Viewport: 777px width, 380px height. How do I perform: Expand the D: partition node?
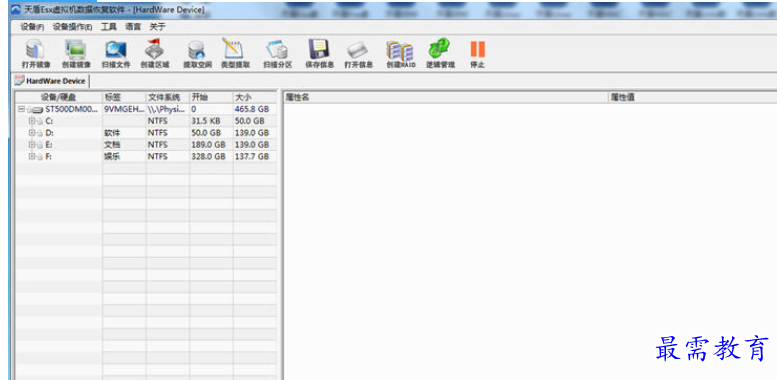pyautogui.click(x=32, y=133)
